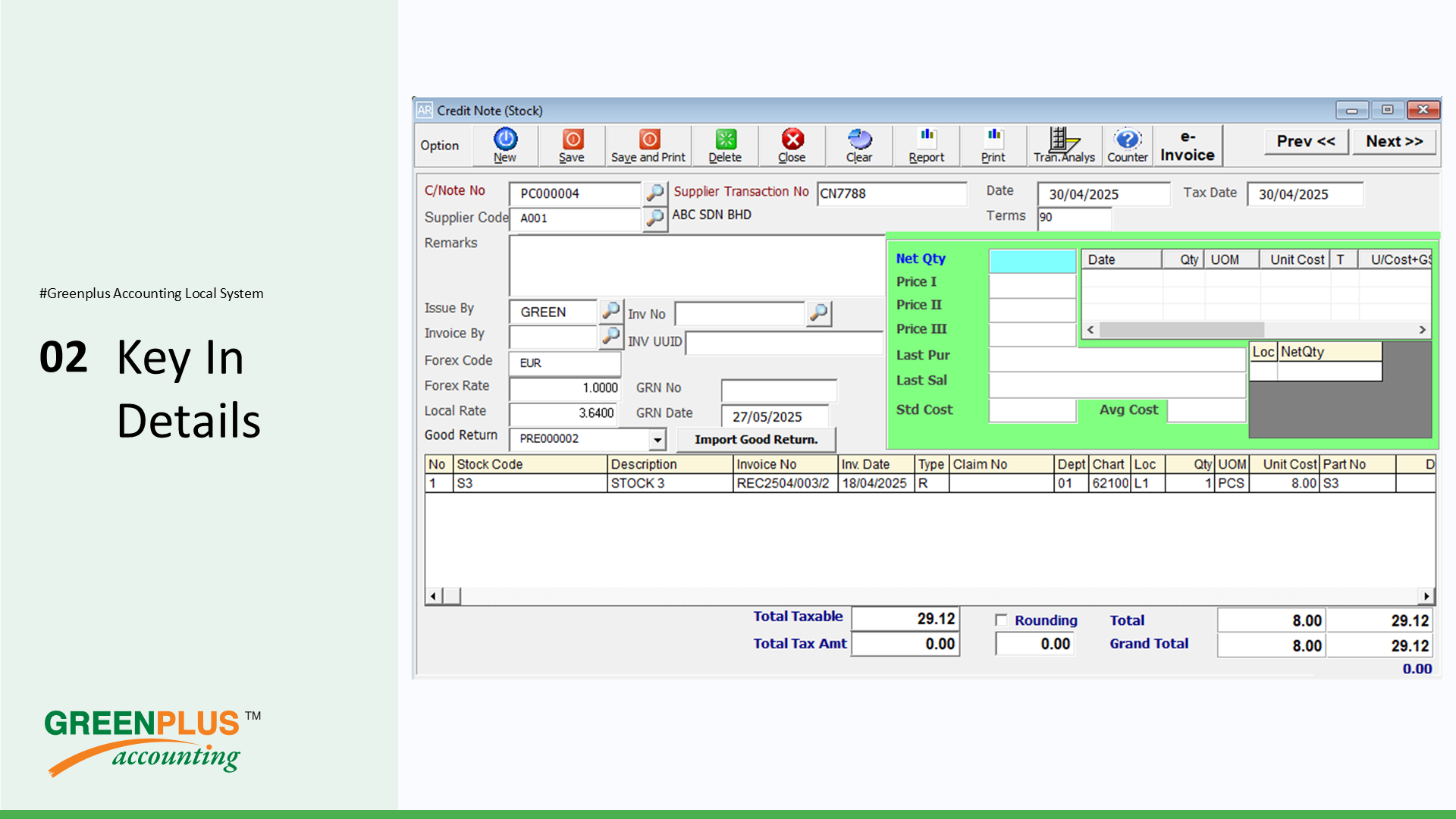Screen dimensions: 1456x819
Task: Click the INV UUID field
Action: [x=784, y=342]
